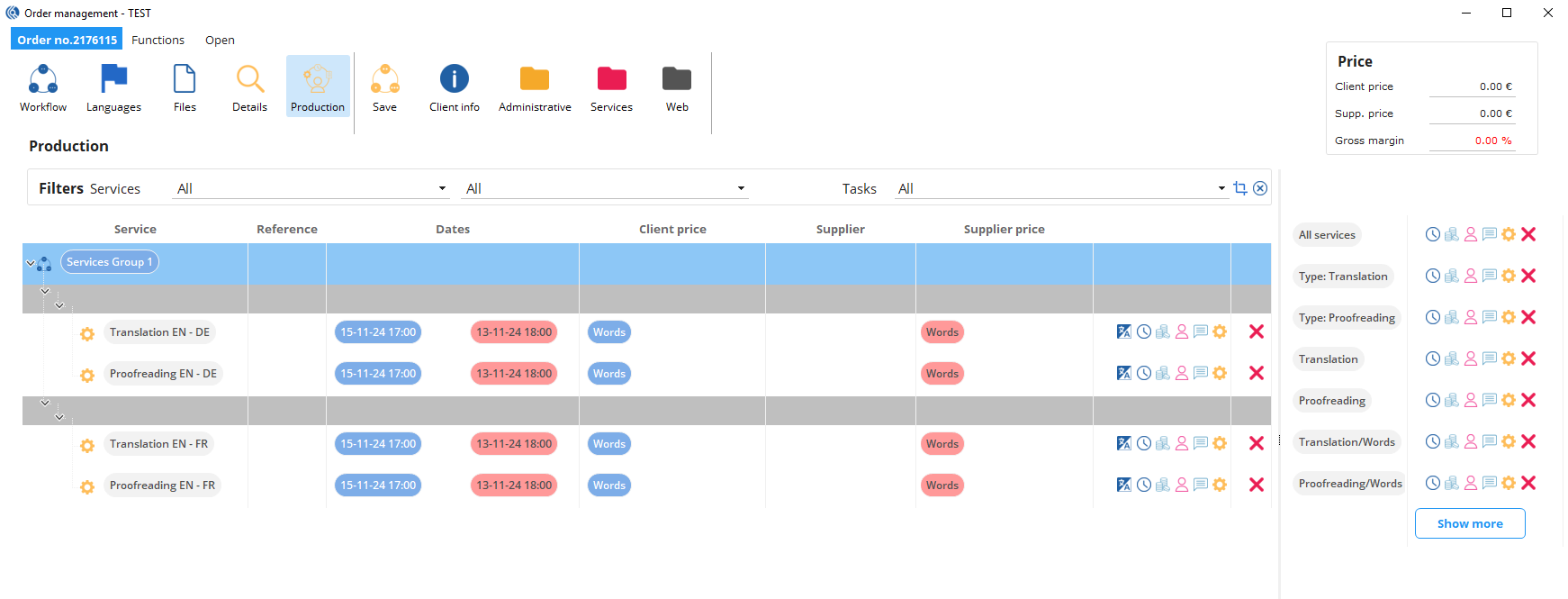Delete the Translation EN - DE row
1568x599 pixels.
(x=1257, y=331)
